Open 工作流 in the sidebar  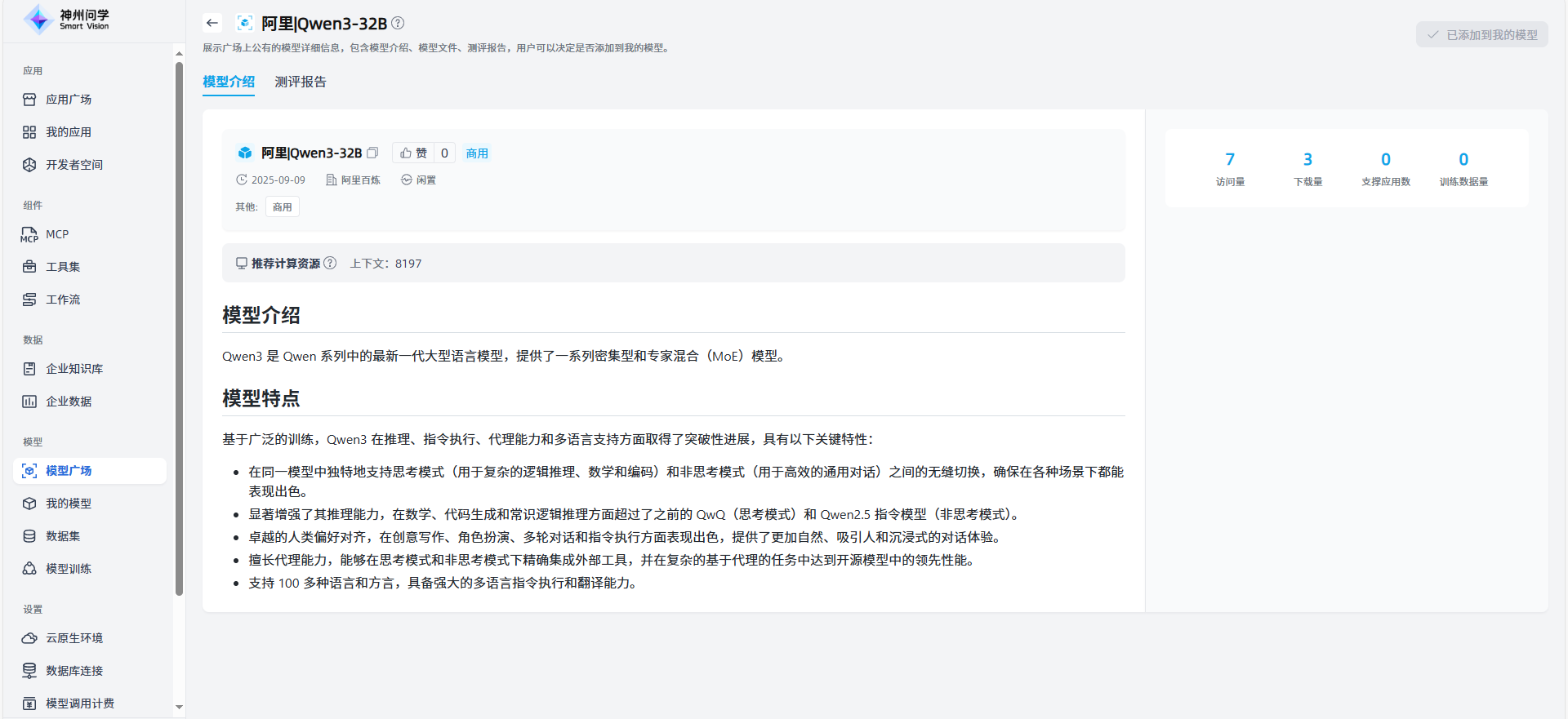tap(63, 300)
